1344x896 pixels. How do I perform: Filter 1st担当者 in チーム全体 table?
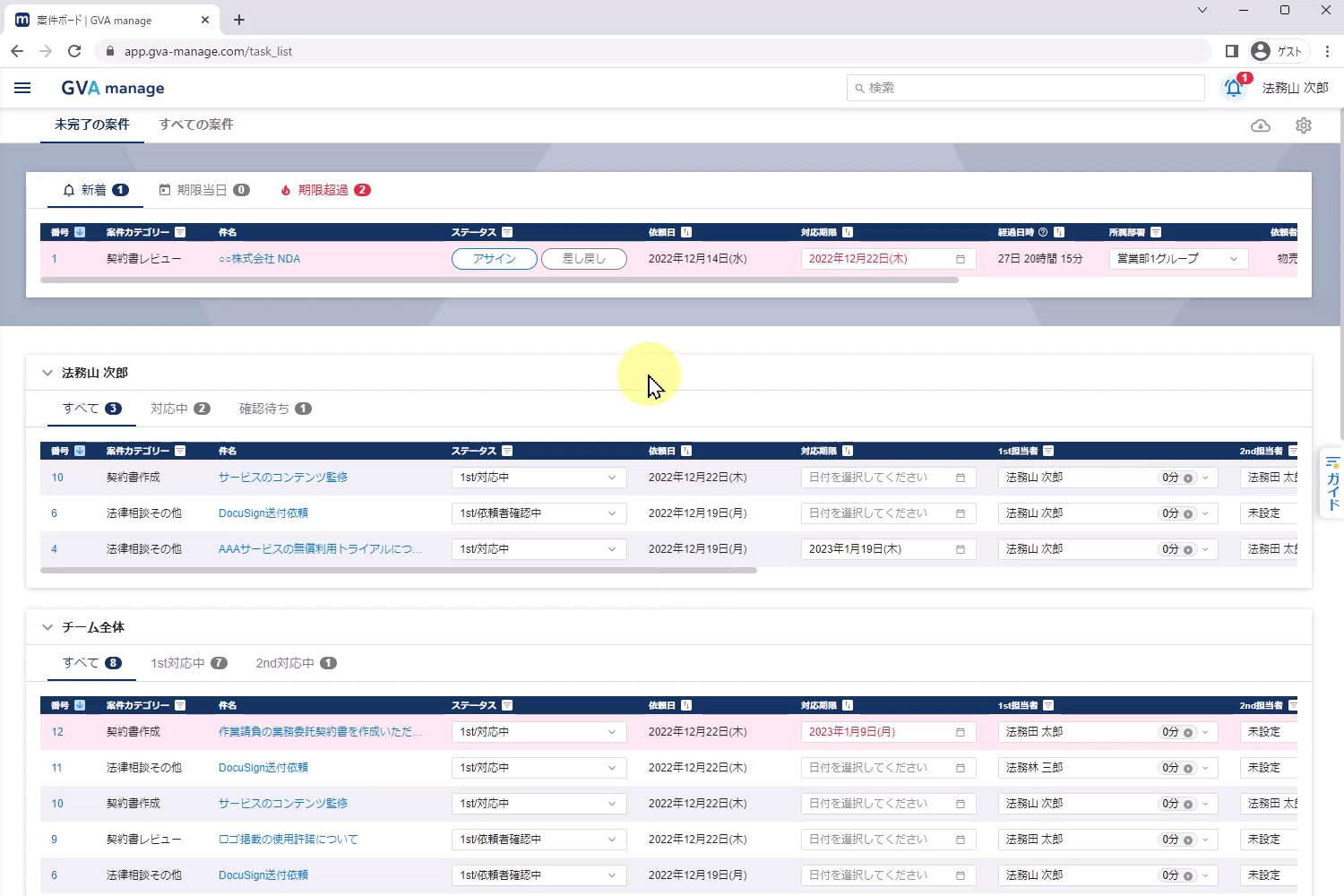1048,705
